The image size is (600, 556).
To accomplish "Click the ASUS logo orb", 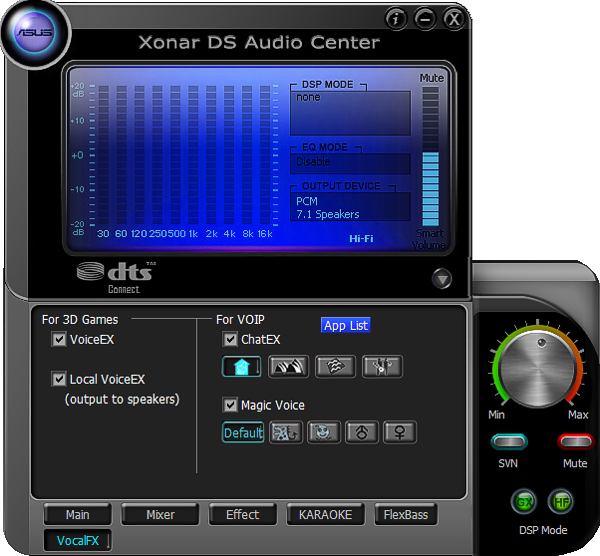I will click(x=35, y=33).
